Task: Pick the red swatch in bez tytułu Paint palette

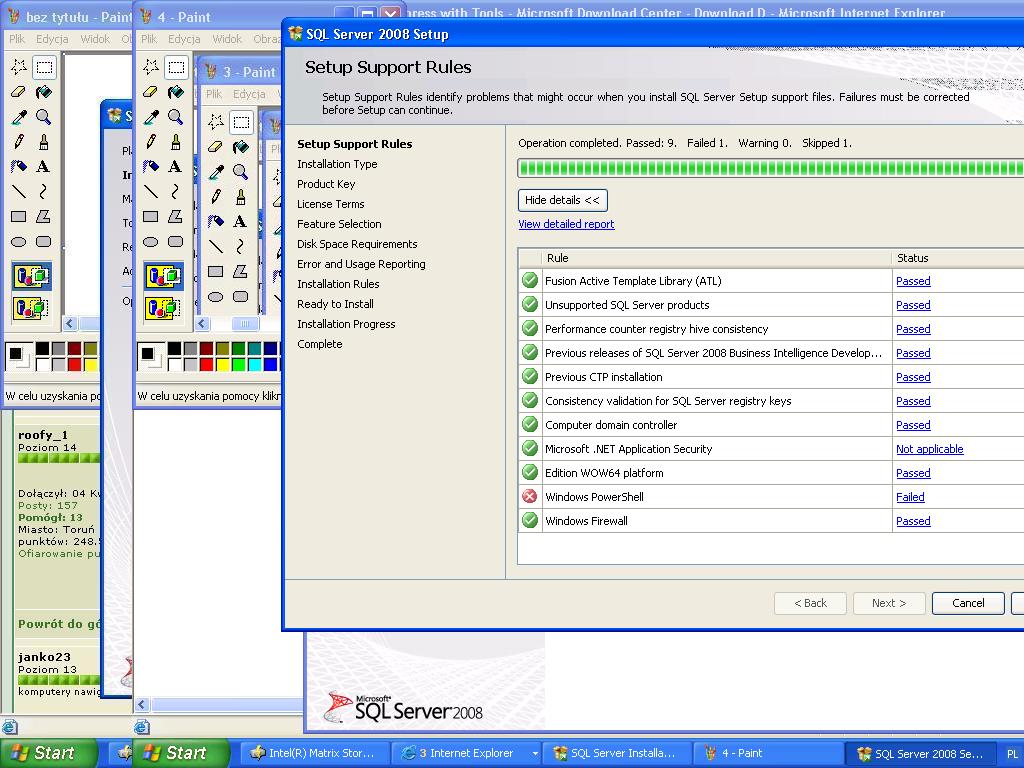Action: click(74, 364)
